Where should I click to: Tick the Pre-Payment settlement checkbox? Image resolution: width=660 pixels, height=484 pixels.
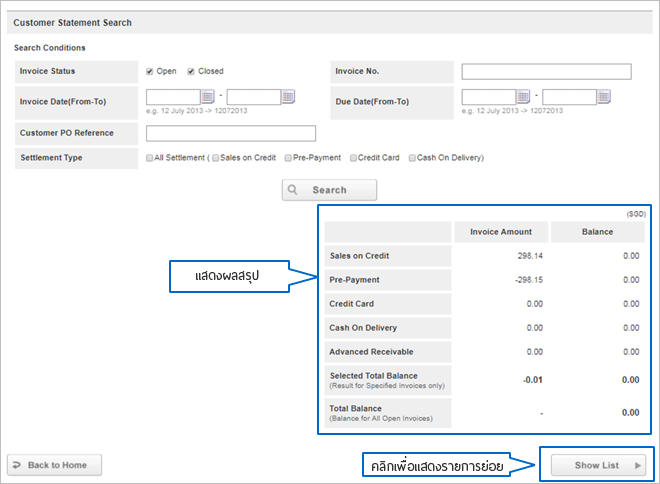(x=288, y=157)
